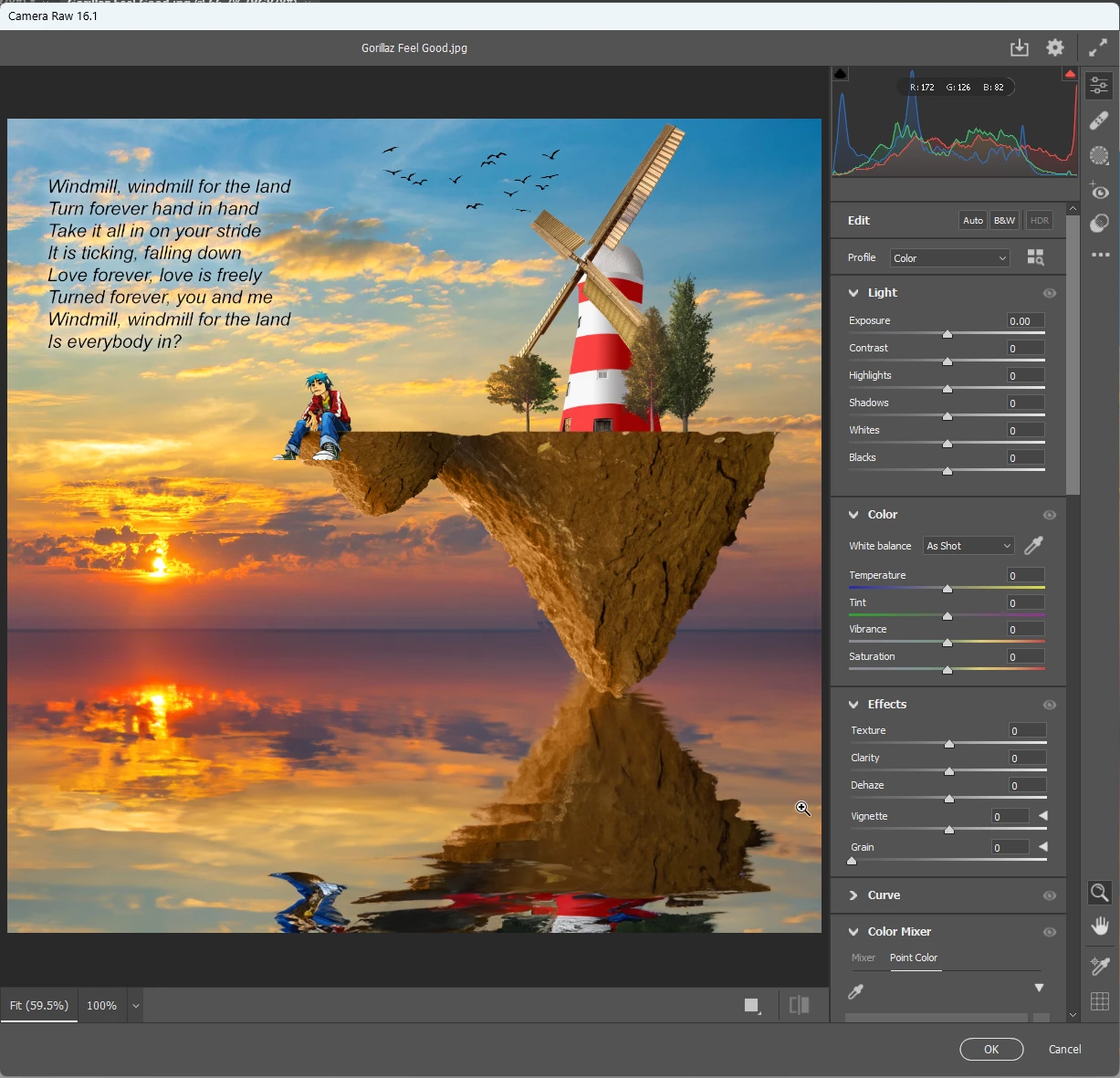Confirm with the OK button
This screenshot has height=1078, width=1120.
[991, 1050]
